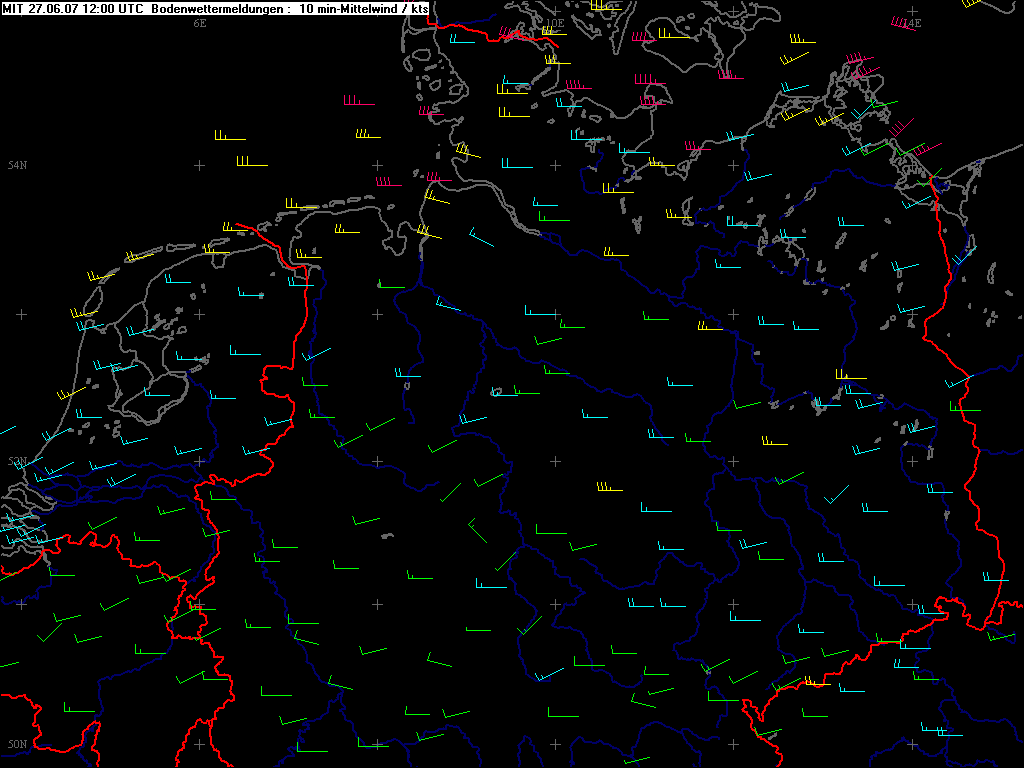The width and height of the screenshot is (1024, 768).
Task: Select yellow wind barb southeast of 52N 10E cross
Action: click(610, 488)
